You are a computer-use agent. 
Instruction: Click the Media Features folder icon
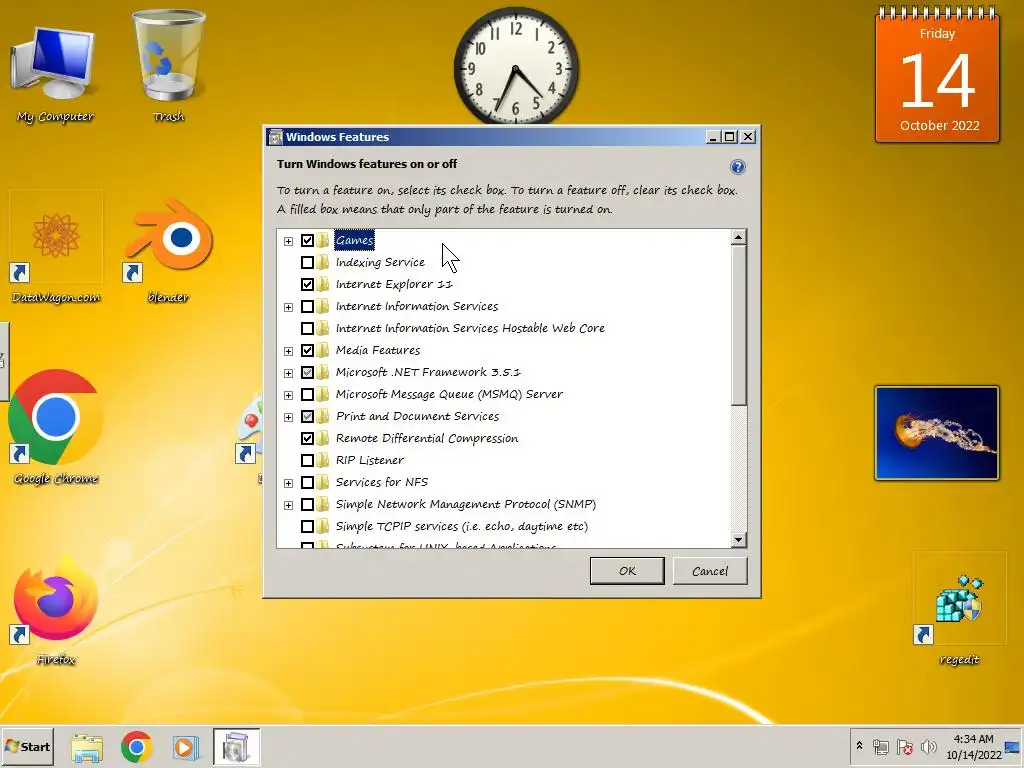[323, 350]
